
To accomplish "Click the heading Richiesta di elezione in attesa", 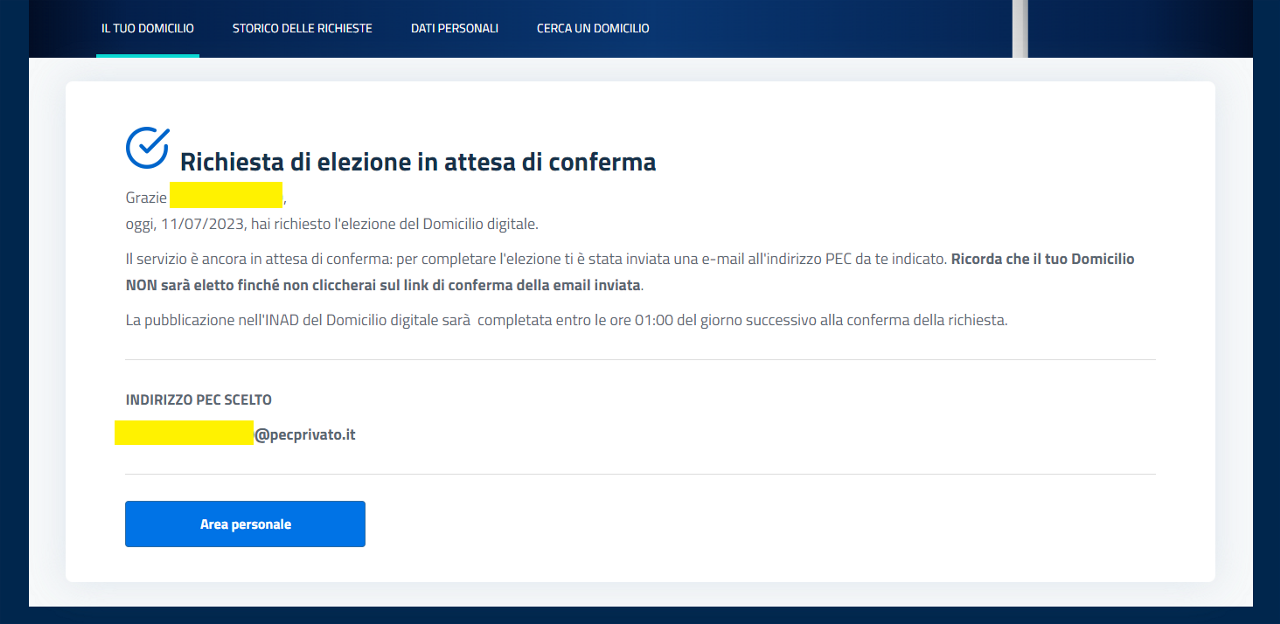I will click(x=417, y=162).
